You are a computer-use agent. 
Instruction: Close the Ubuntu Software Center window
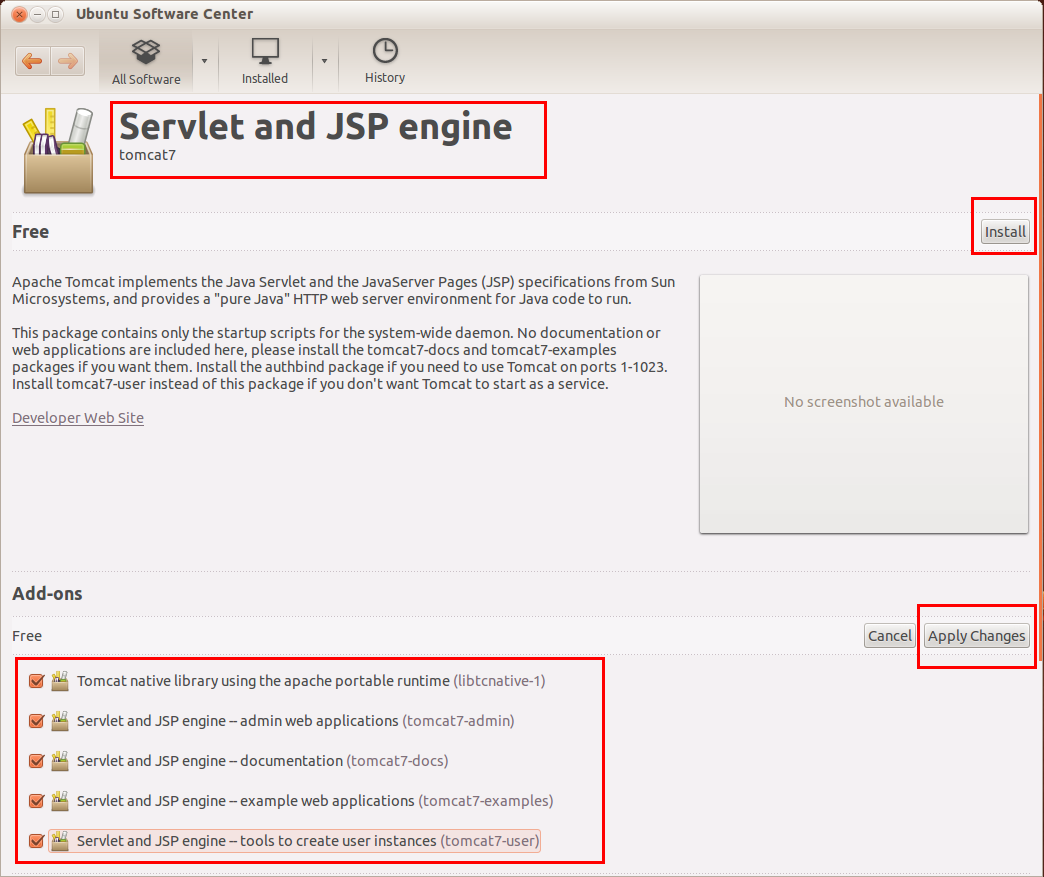point(19,14)
